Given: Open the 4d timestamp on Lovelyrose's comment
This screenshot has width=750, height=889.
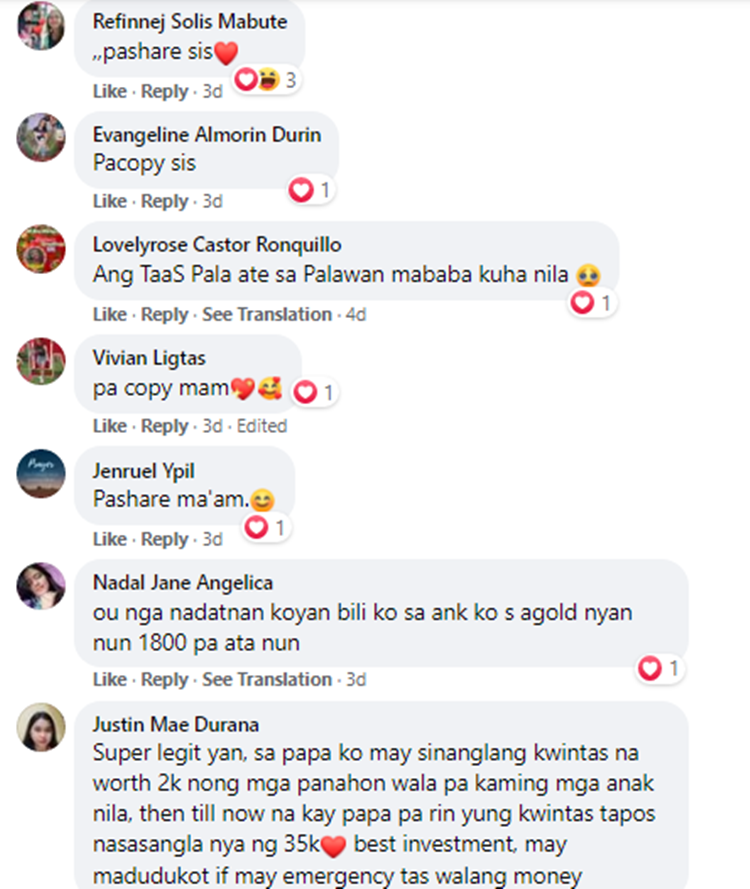Looking at the screenshot, I should coord(356,314).
